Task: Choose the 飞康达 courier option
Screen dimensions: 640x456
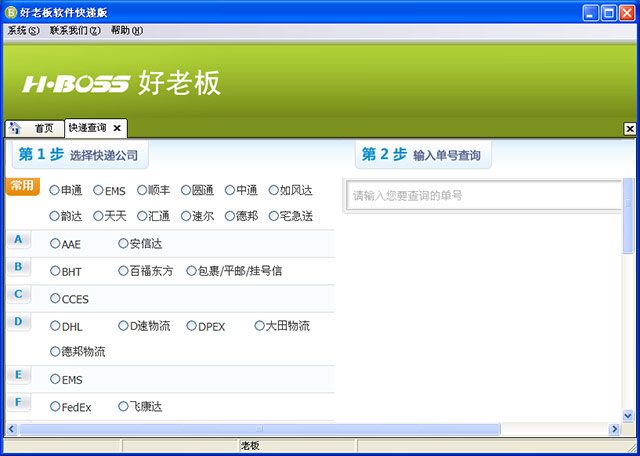Action: click(123, 407)
